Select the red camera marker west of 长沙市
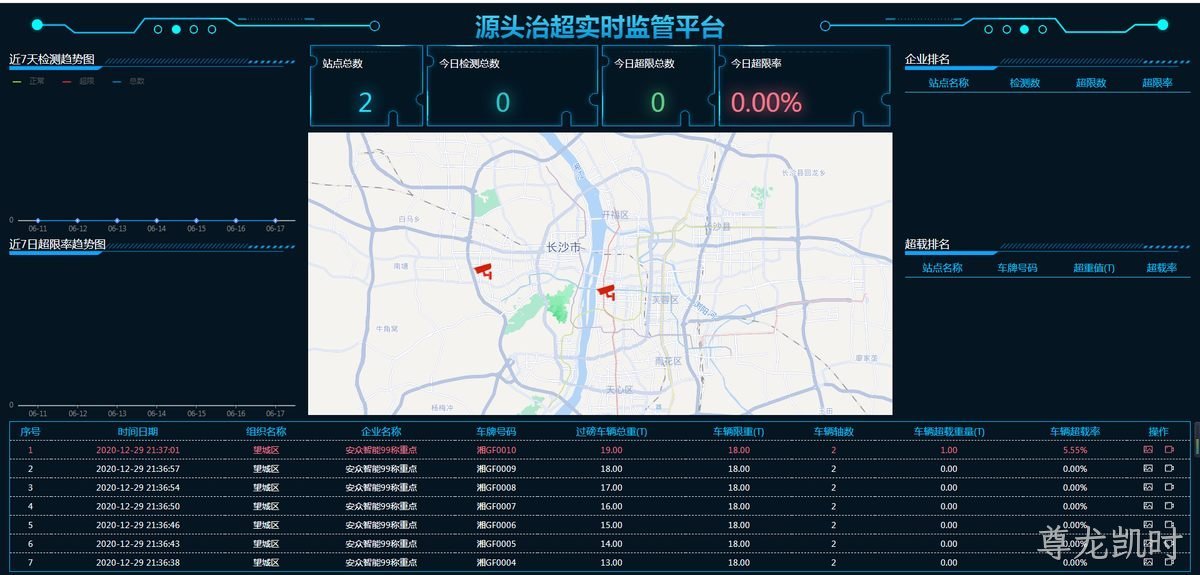 484,269
